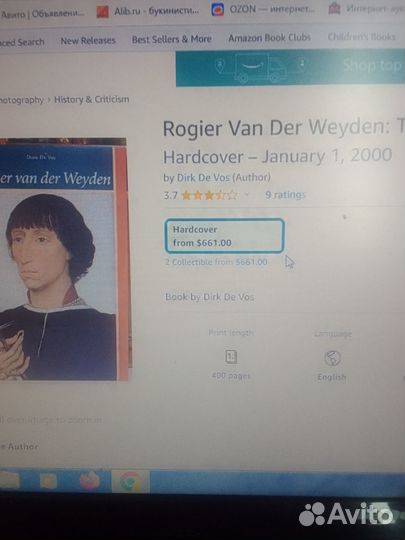Open Firefox from the taskbar
The width and height of the screenshot is (405, 540).
[90, 481]
